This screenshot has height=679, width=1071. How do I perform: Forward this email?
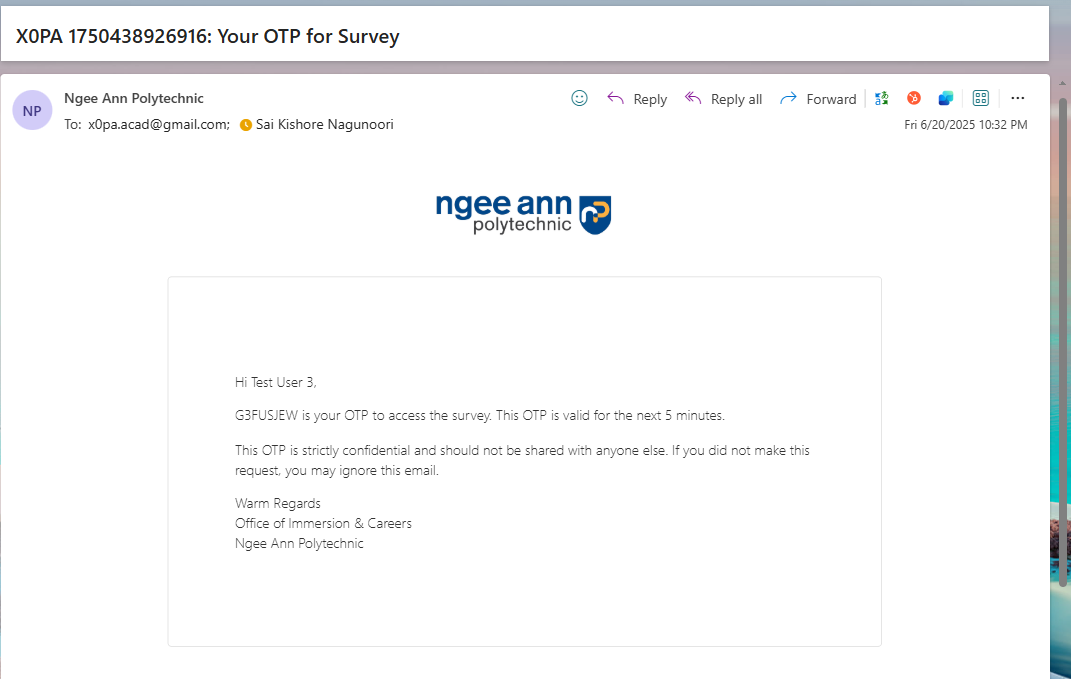click(830, 98)
